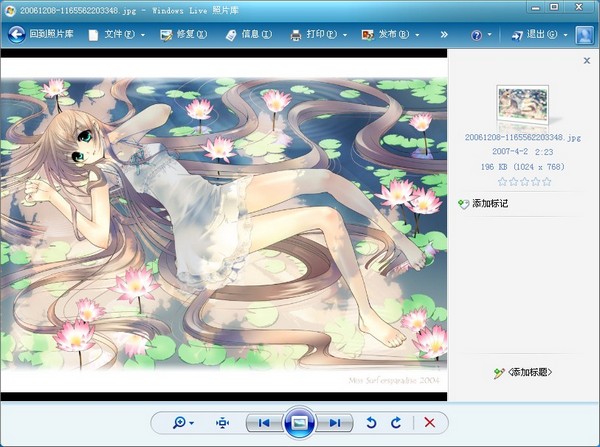The height and width of the screenshot is (447, 600).
Task: Open the help question mark menu
Action: [x=480, y=34]
